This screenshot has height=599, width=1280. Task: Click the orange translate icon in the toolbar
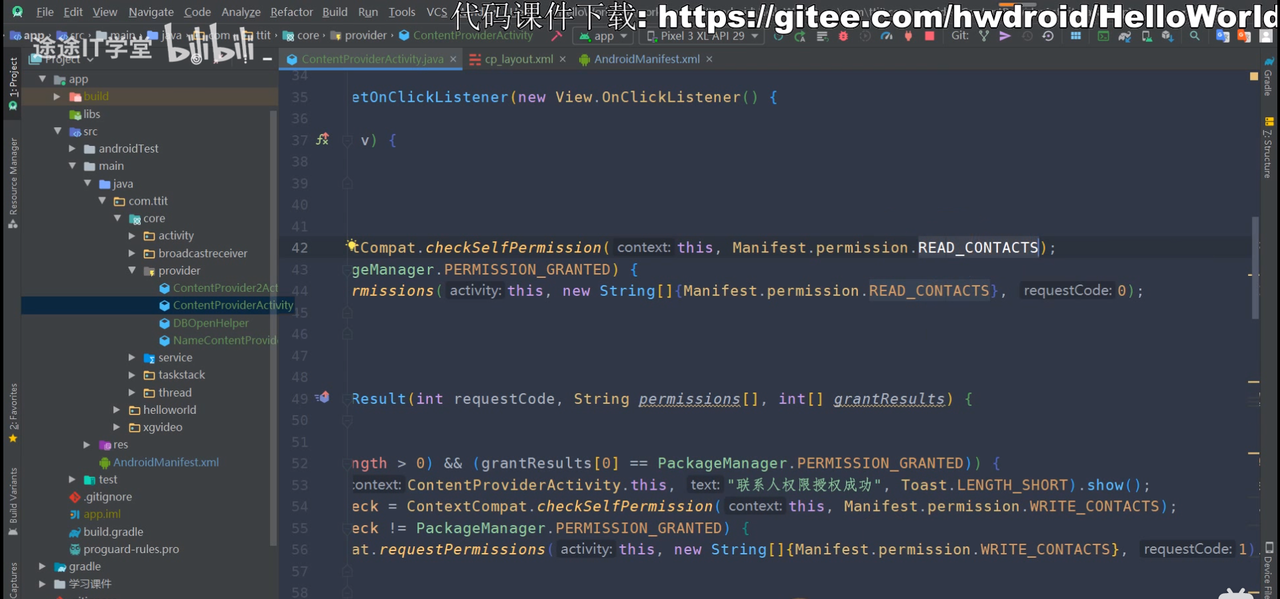coord(1245,36)
